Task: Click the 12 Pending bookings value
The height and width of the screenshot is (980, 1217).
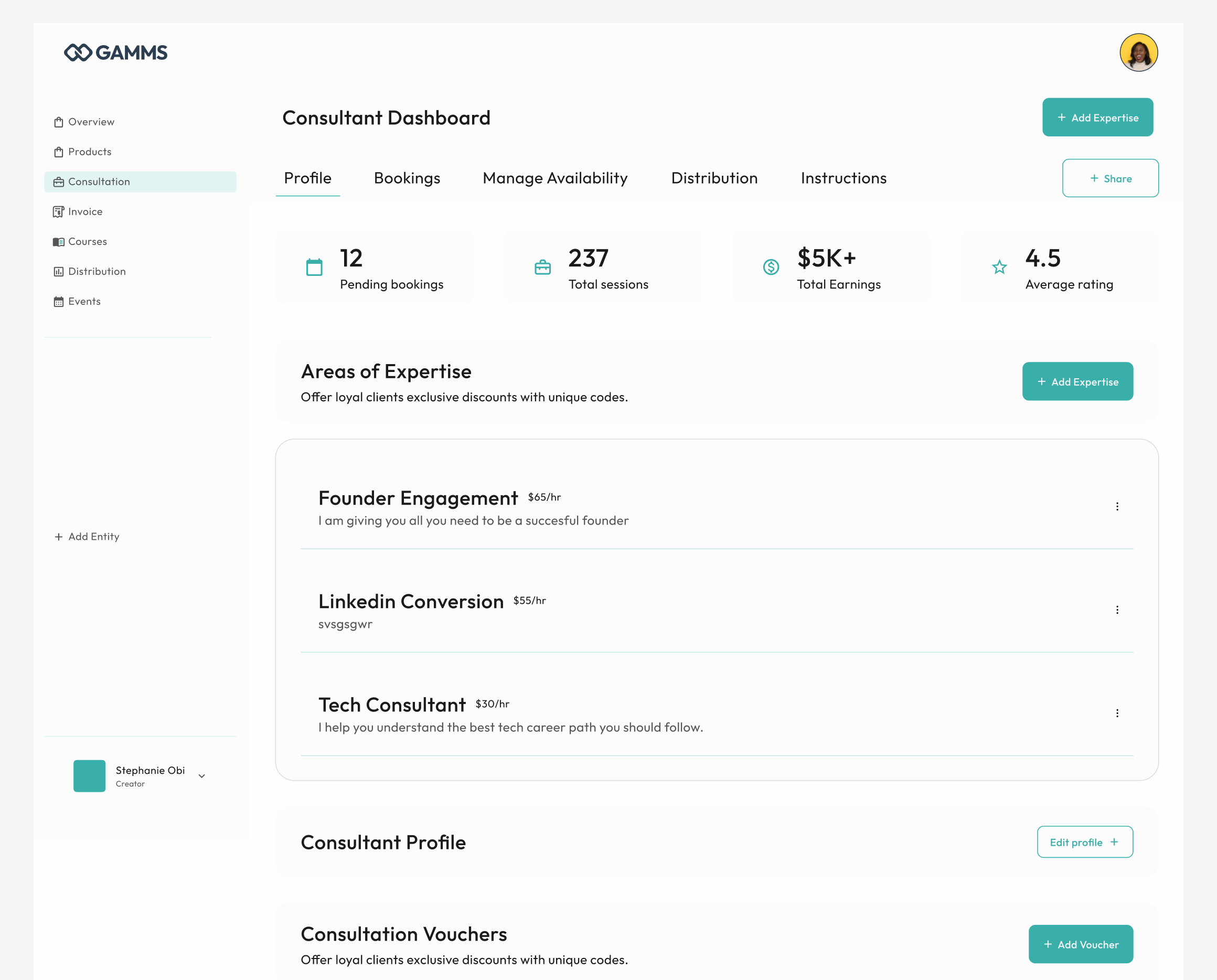Action: click(351, 259)
